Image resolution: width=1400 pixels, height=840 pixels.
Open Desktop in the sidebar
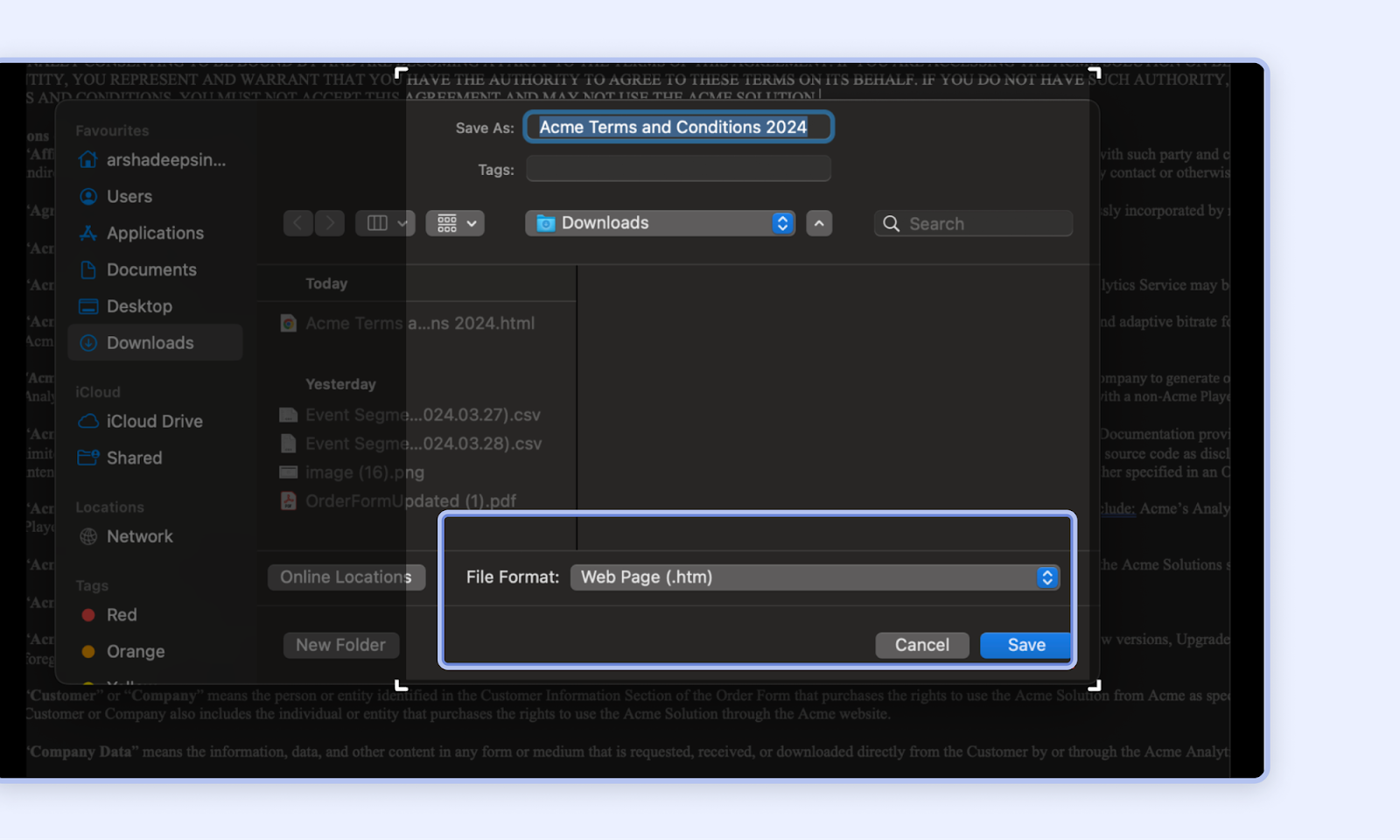(155, 307)
